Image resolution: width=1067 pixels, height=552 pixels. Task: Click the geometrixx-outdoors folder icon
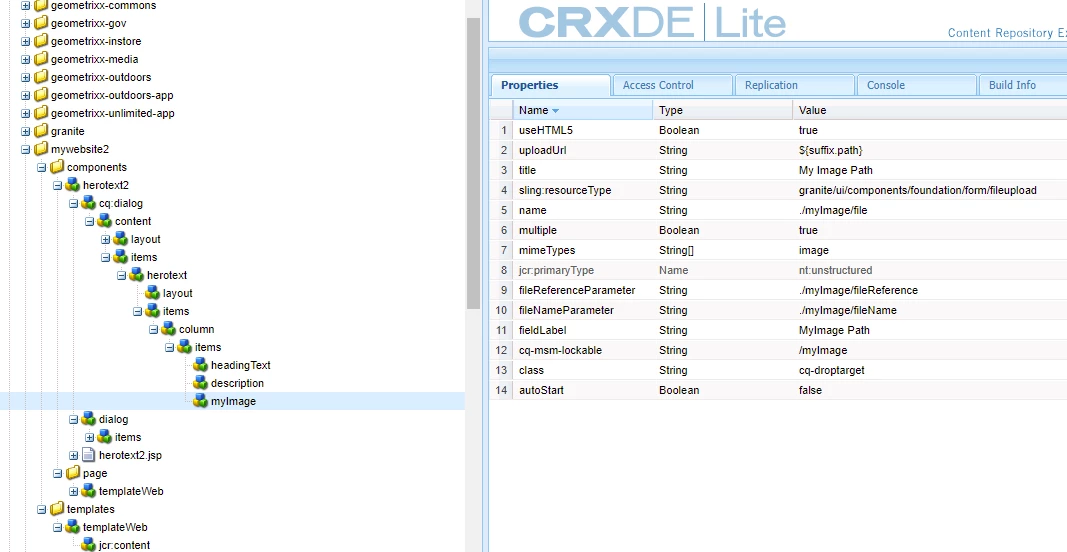tap(41, 77)
